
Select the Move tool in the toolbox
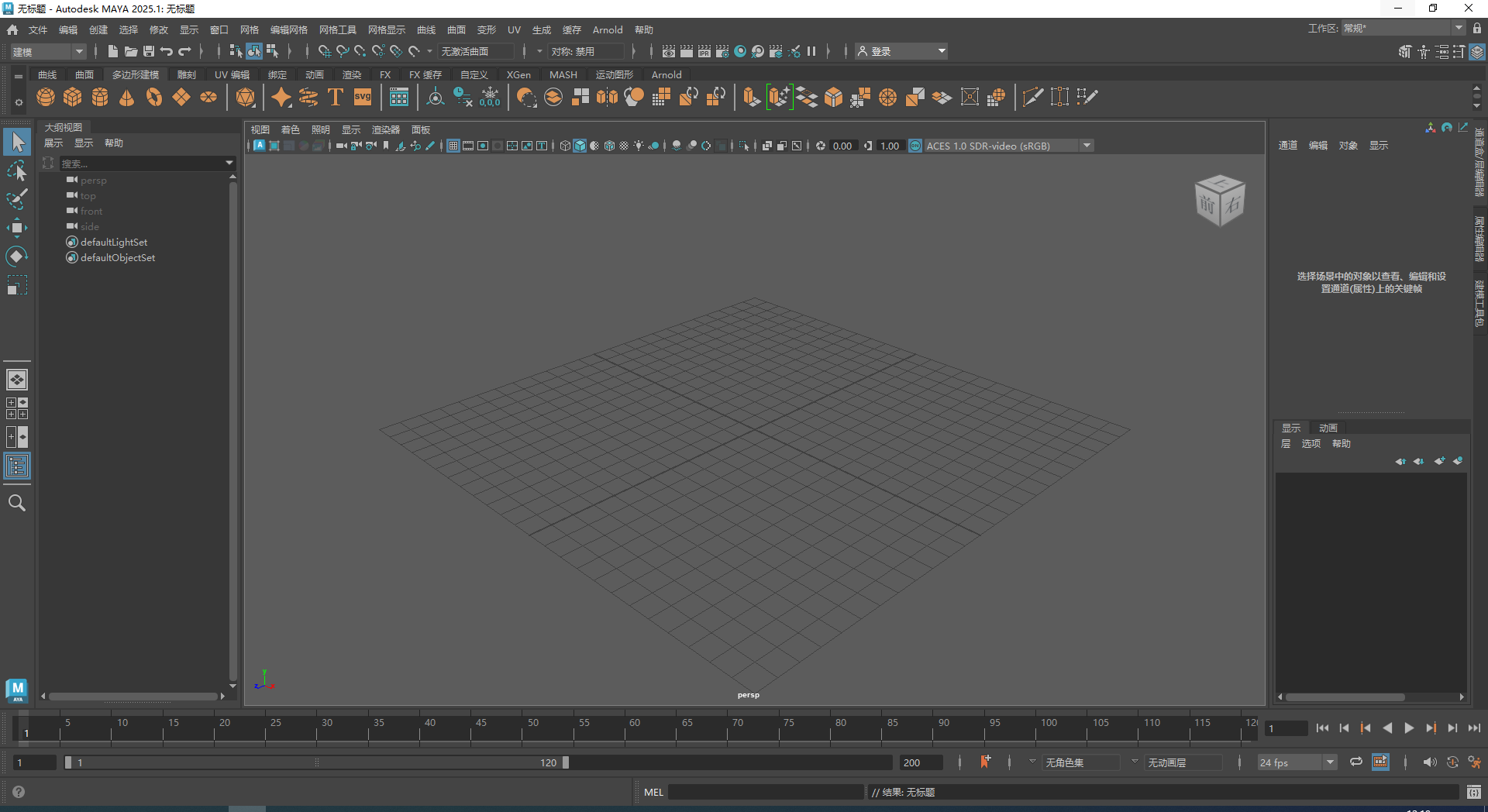pyautogui.click(x=16, y=227)
